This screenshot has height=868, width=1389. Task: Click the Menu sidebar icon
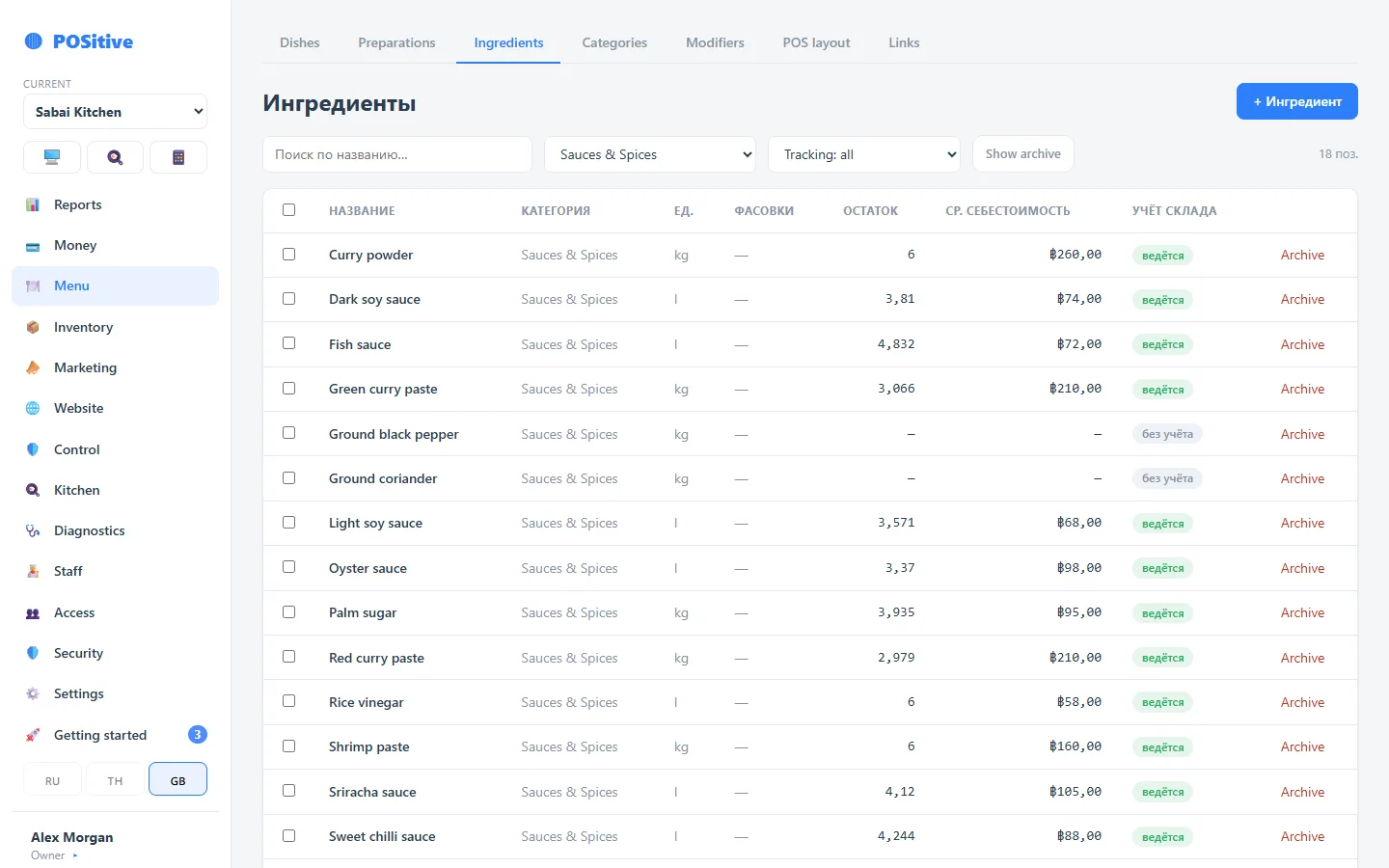click(33, 286)
